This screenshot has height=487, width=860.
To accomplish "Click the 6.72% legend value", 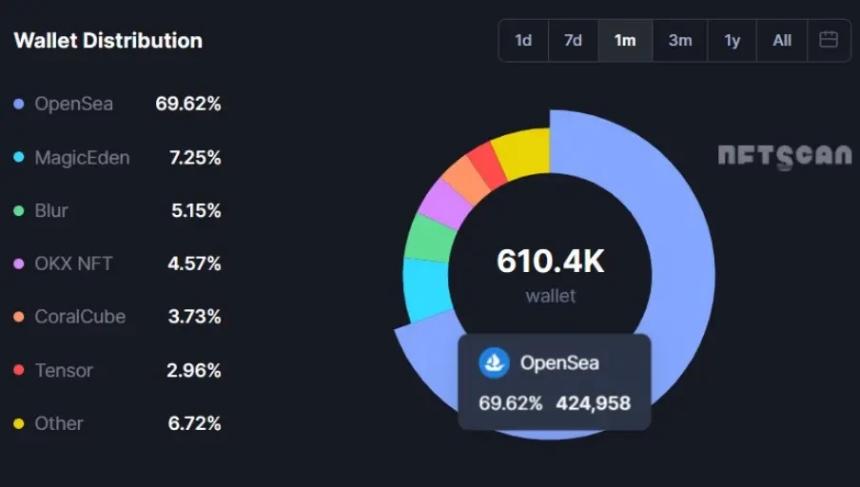I will (x=195, y=423).
